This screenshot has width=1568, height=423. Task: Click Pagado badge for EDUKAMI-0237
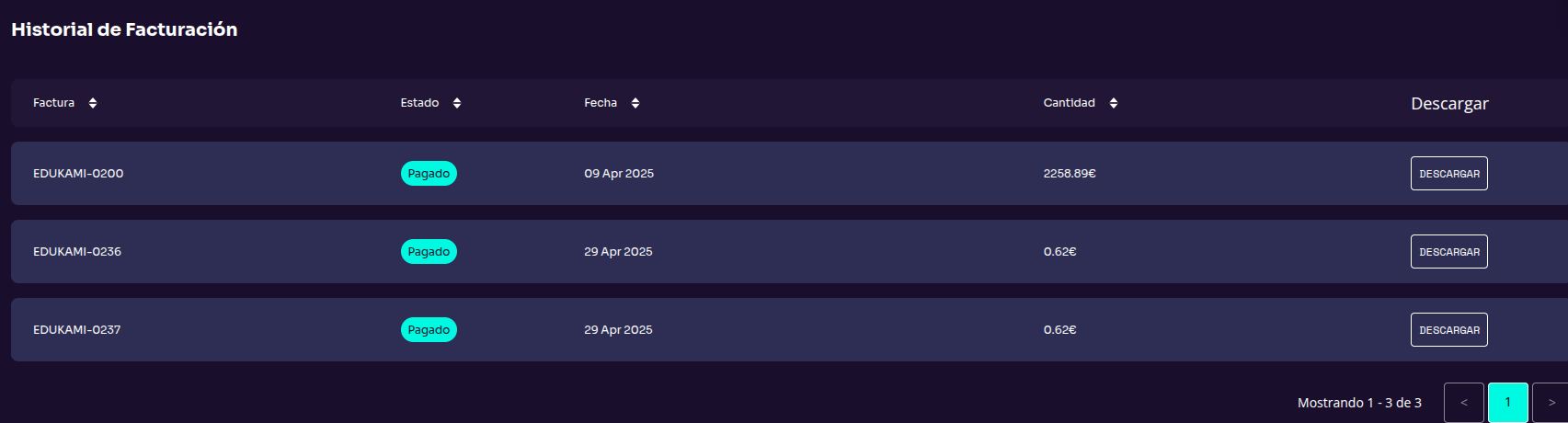tap(429, 330)
